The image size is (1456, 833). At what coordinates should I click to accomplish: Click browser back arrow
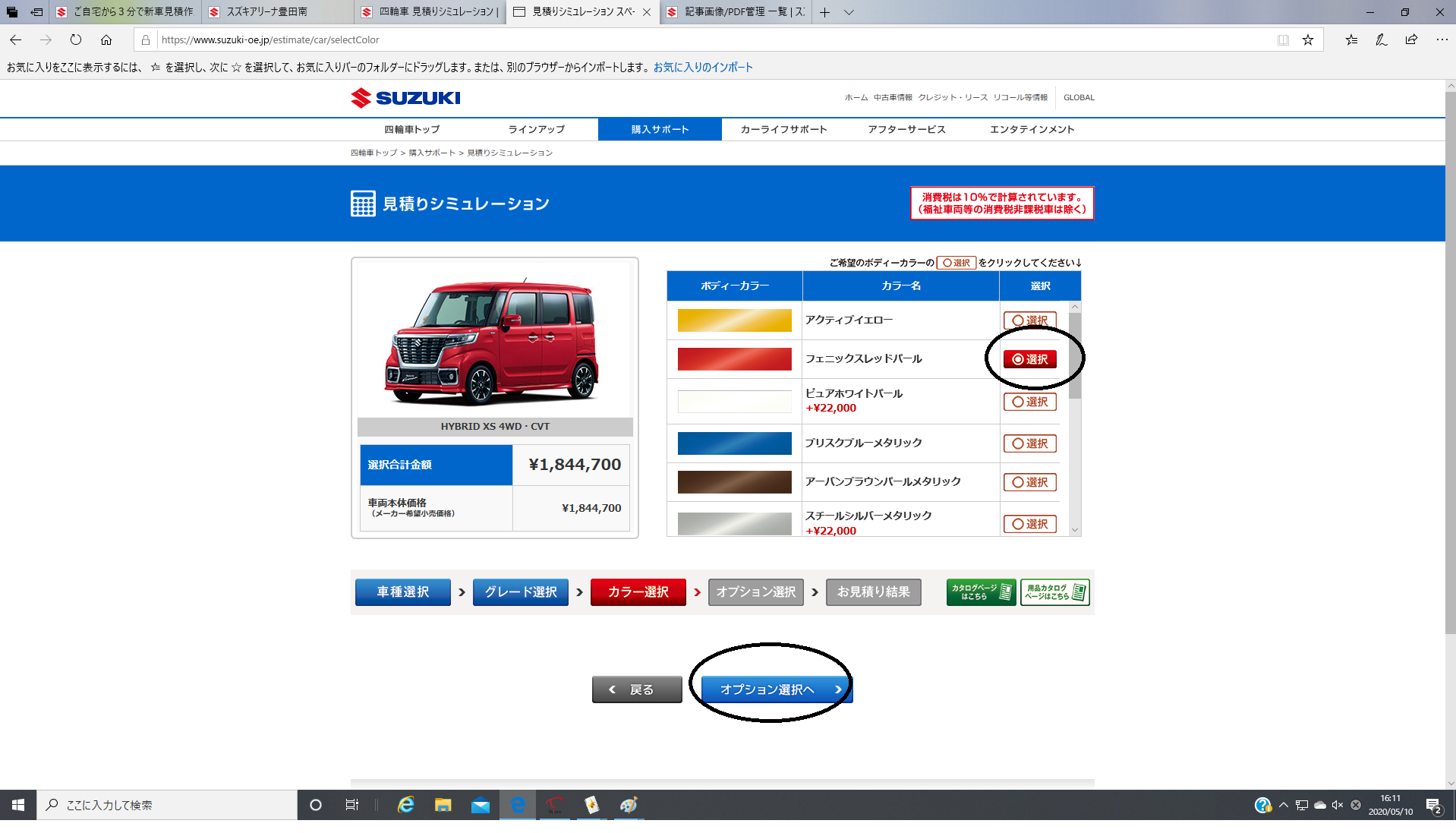pos(15,39)
